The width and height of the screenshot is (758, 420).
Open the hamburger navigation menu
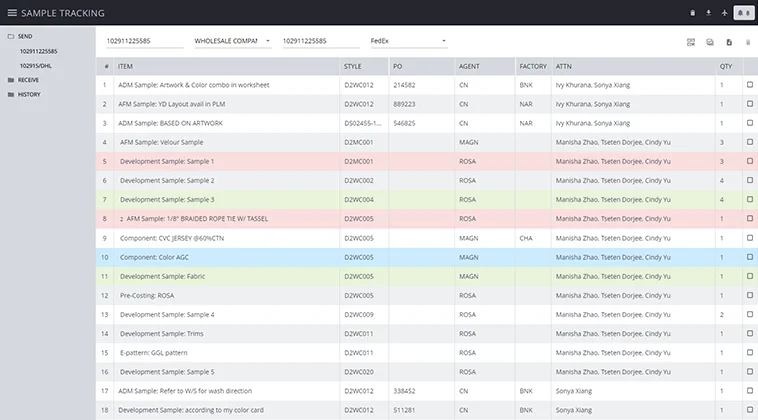tap(12, 13)
